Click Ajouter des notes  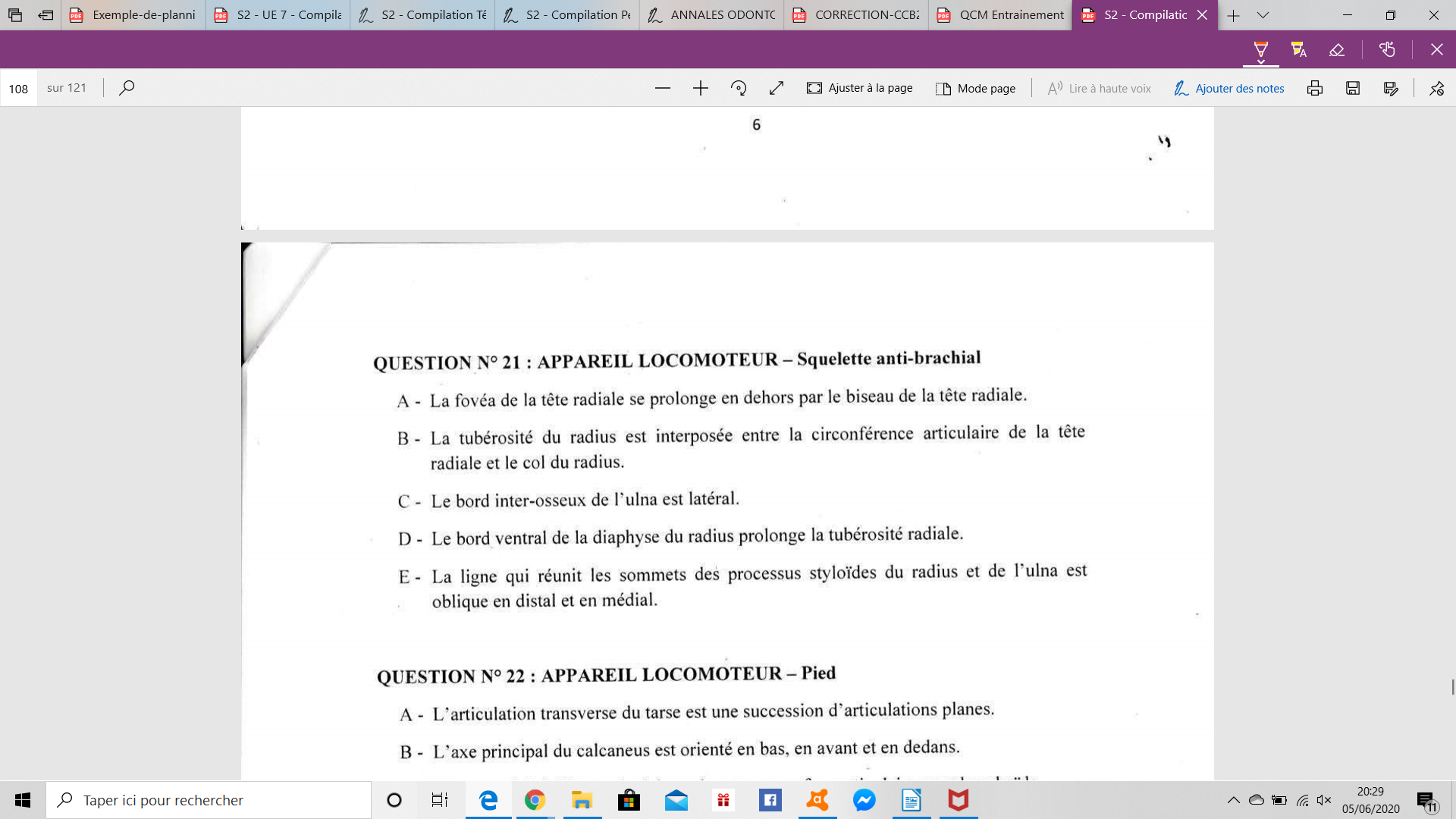click(1228, 88)
